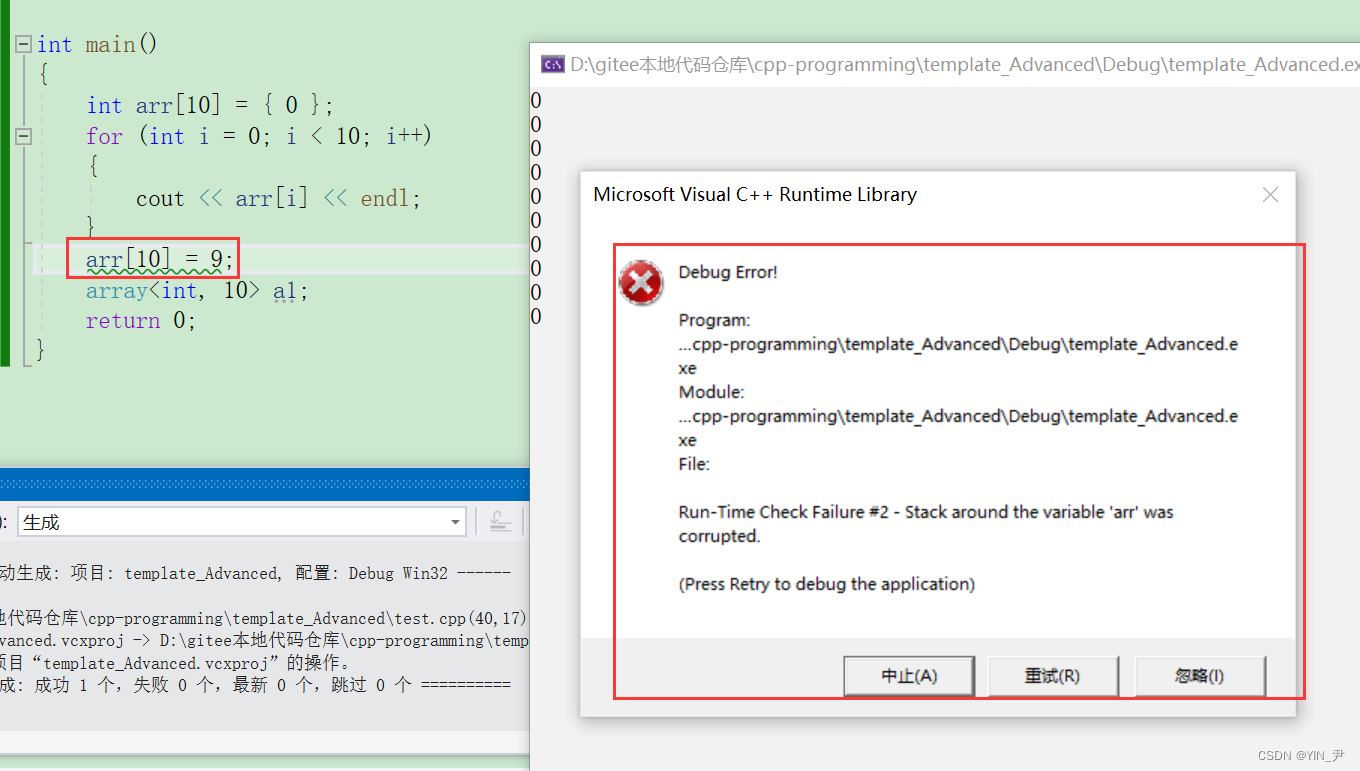Click the 'Debug Error!' heading in the dialog
1360x771 pixels.
tap(728, 272)
